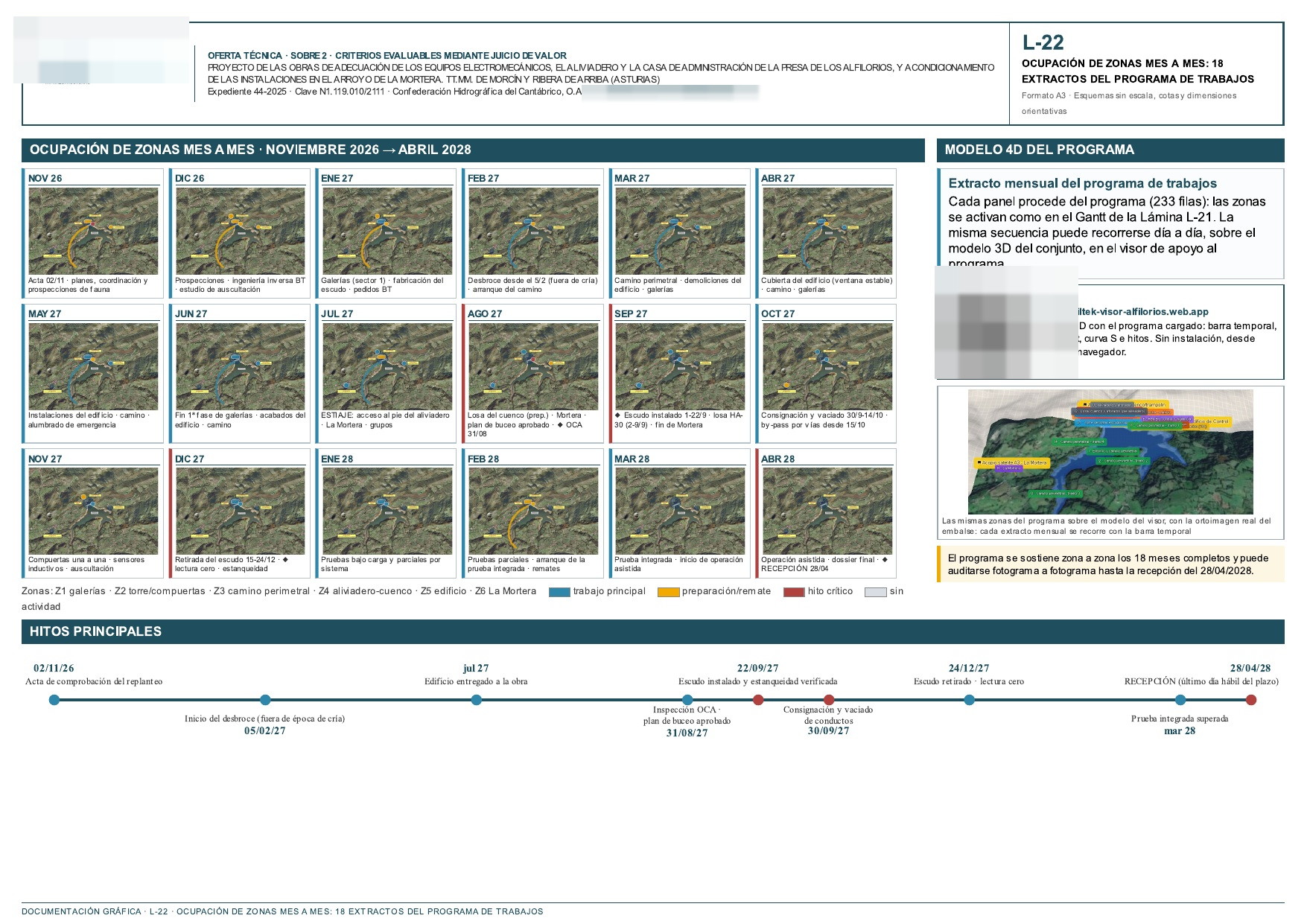The height and width of the screenshot is (924, 1307).
Task: Select the DIC 27 map image
Action: click(240, 511)
